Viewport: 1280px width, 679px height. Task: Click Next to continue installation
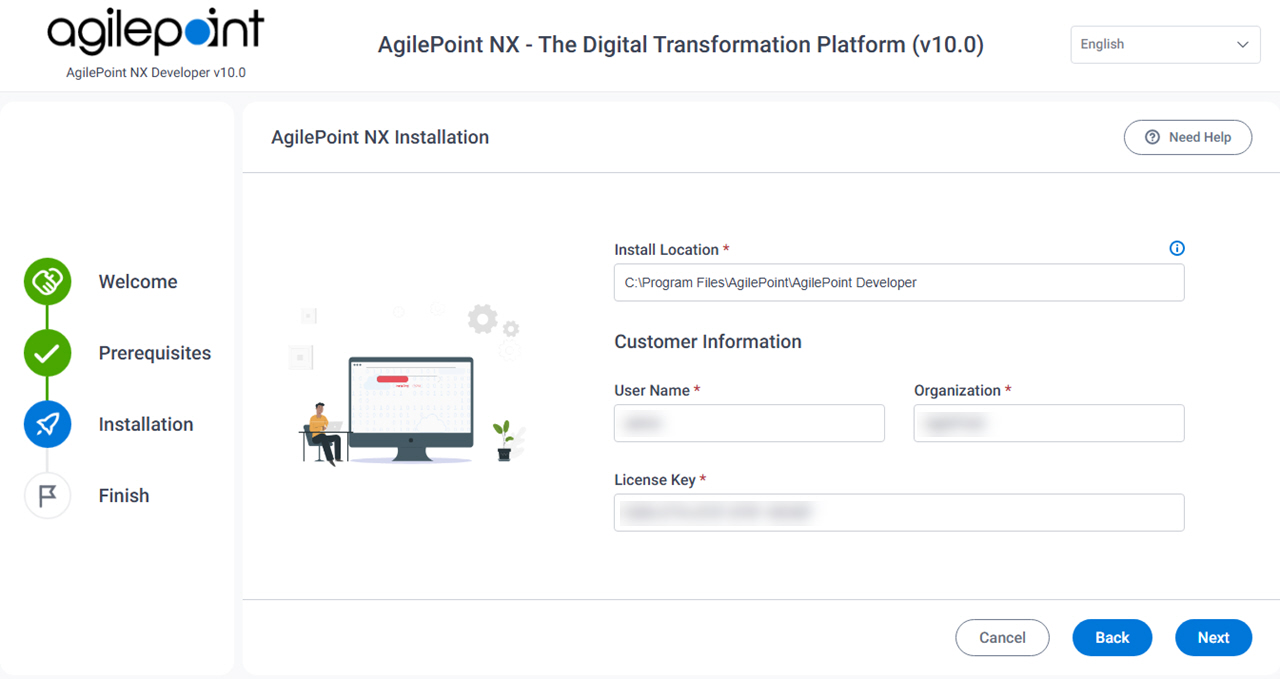click(x=1213, y=638)
